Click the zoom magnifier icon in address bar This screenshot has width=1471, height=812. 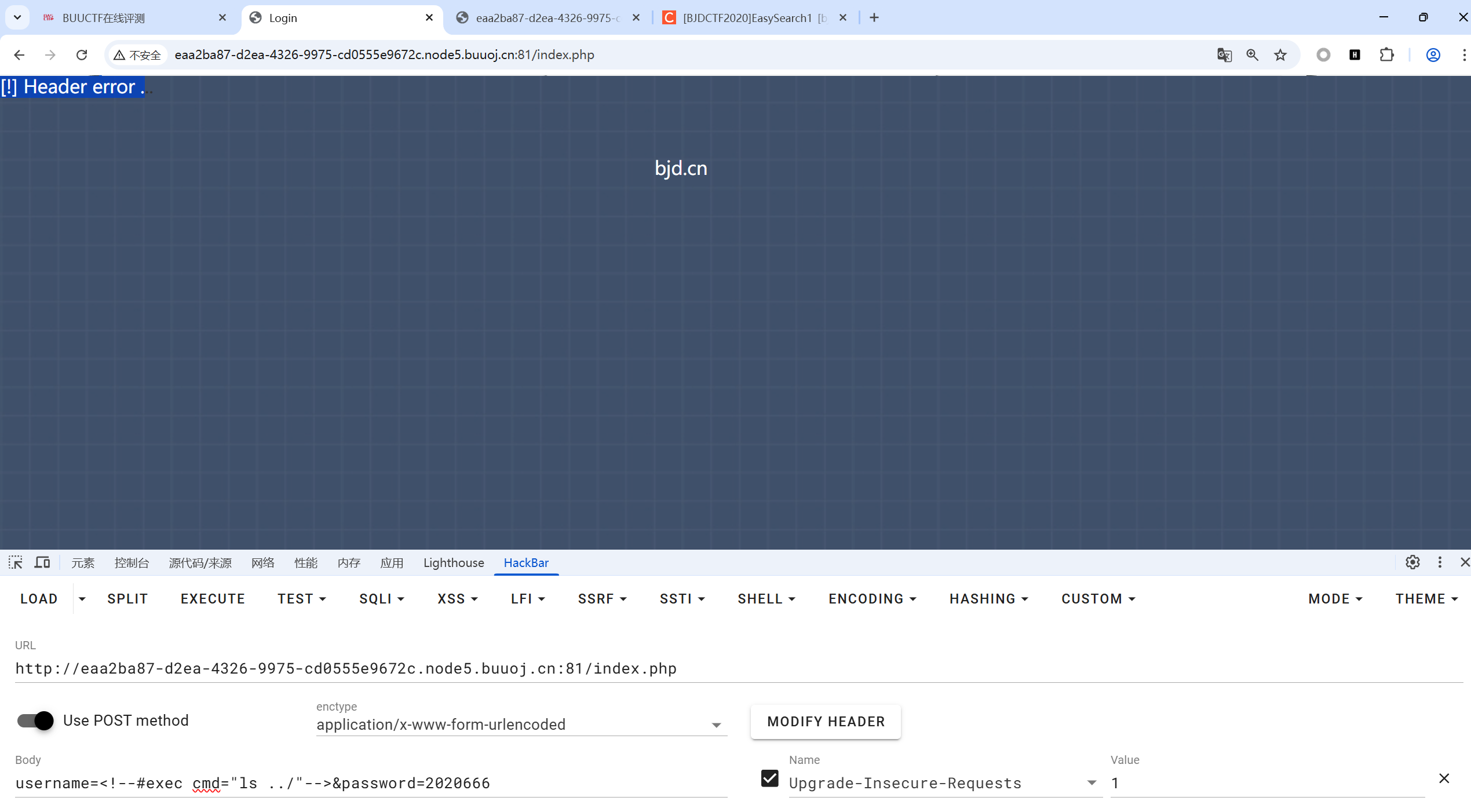pos(1252,55)
